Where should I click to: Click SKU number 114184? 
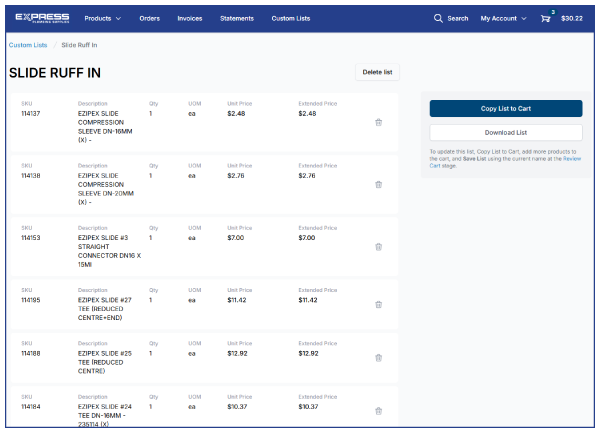31,407
